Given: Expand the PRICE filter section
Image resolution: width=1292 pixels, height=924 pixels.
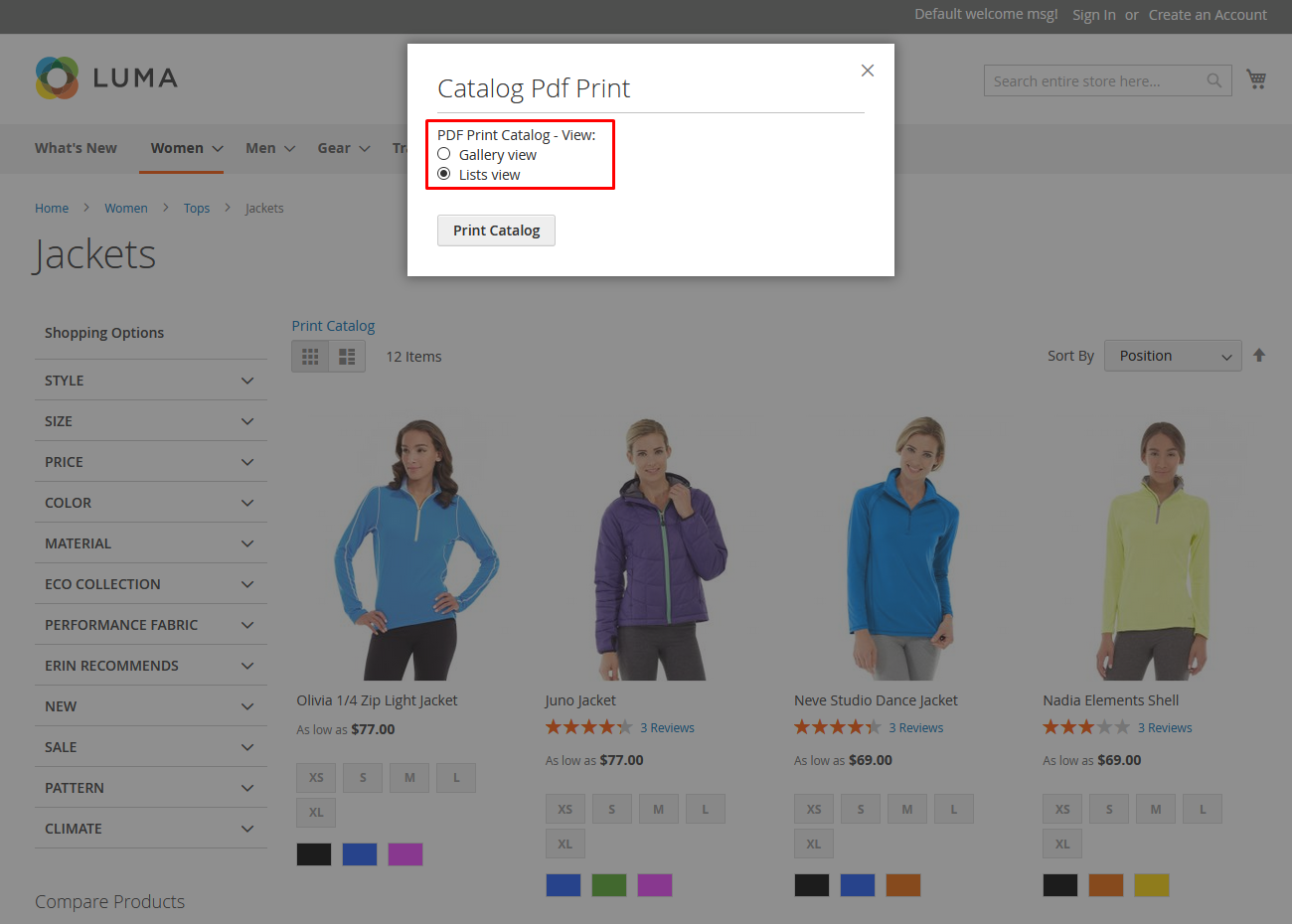Looking at the screenshot, I should (x=150, y=462).
